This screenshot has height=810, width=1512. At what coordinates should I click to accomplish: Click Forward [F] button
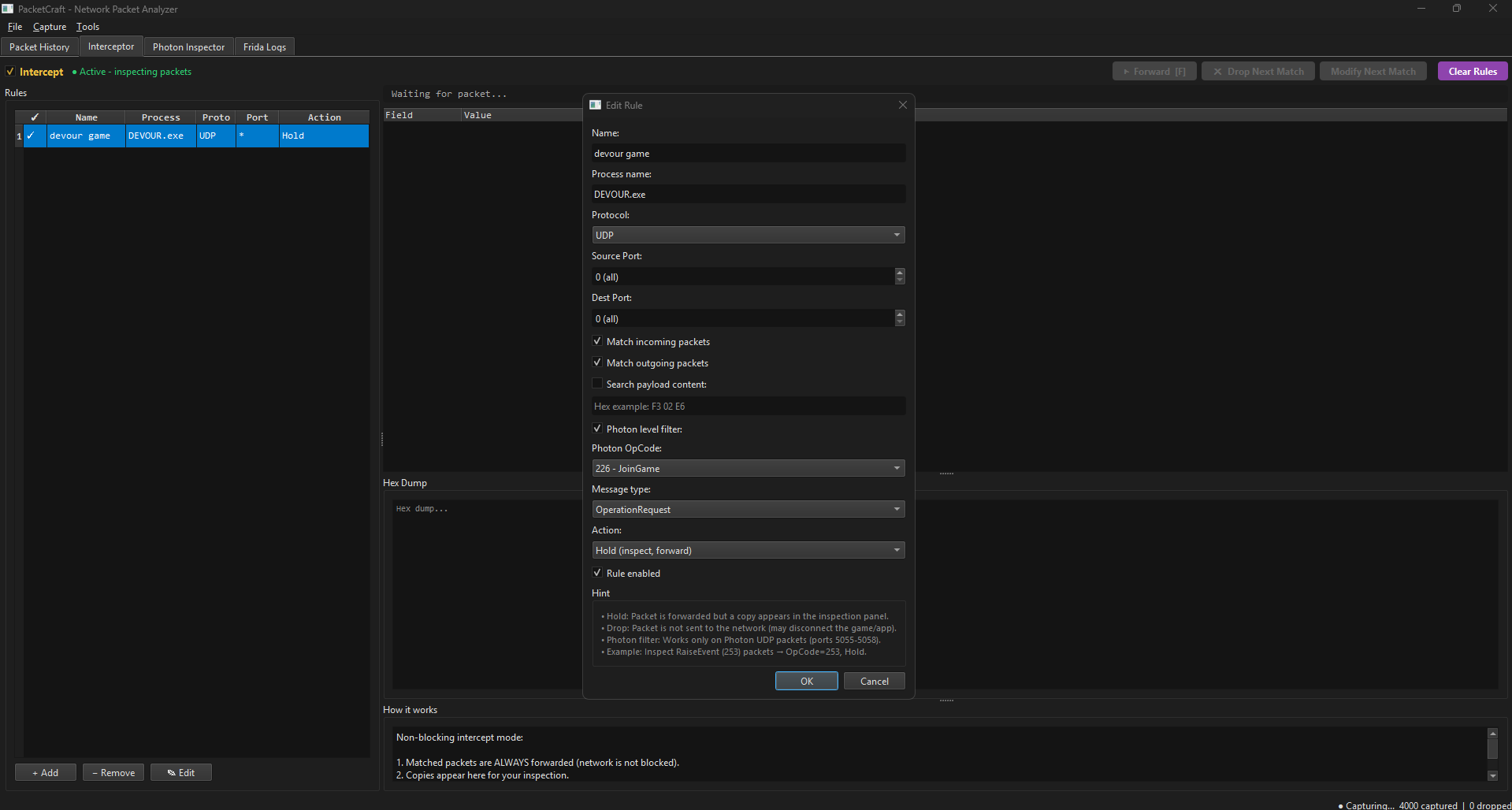click(x=1154, y=71)
